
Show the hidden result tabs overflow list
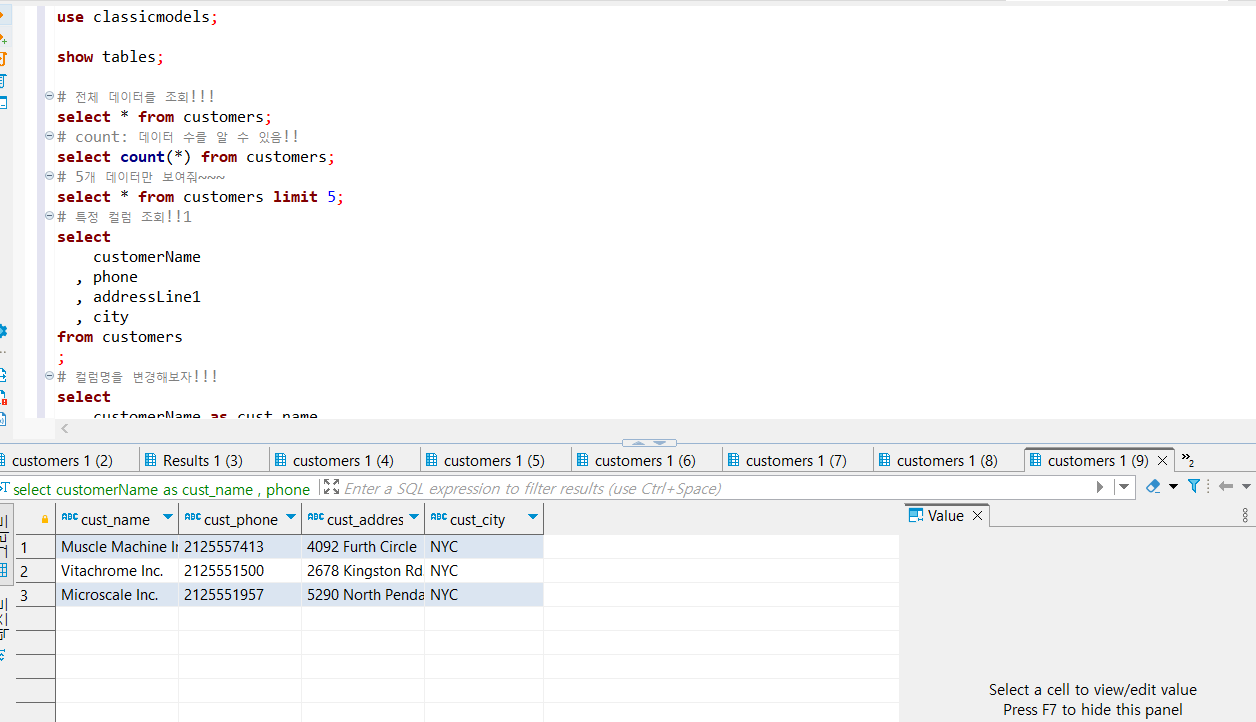[1188, 460]
